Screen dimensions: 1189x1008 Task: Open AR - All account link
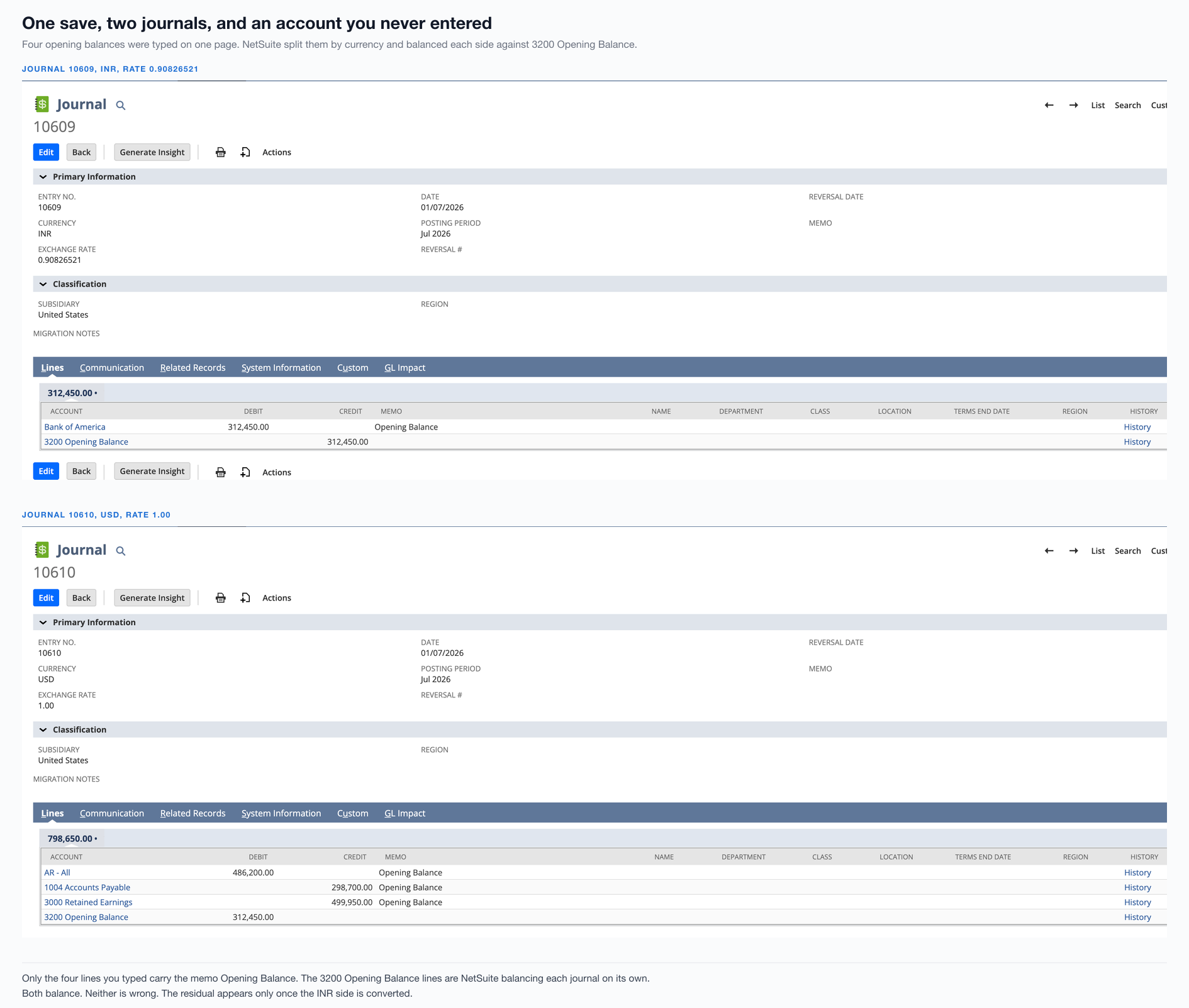tap(57, 873)
